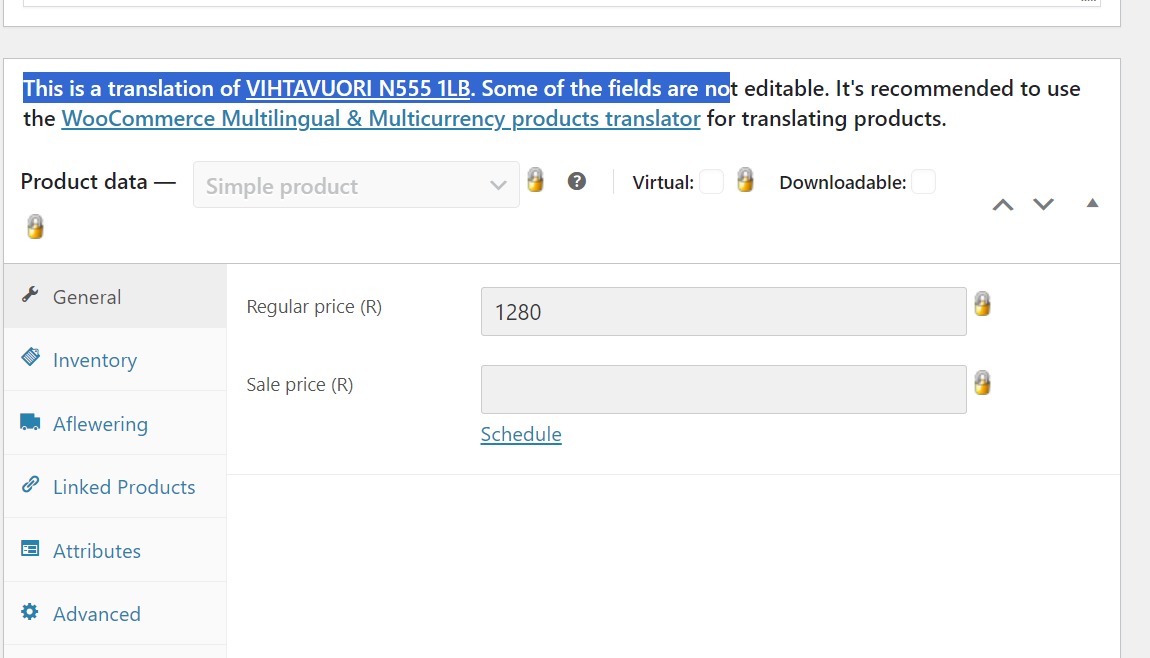Click the truck icon for Aflewering
This screenshot has height=658, width=1150.
[x=30, y=423]
